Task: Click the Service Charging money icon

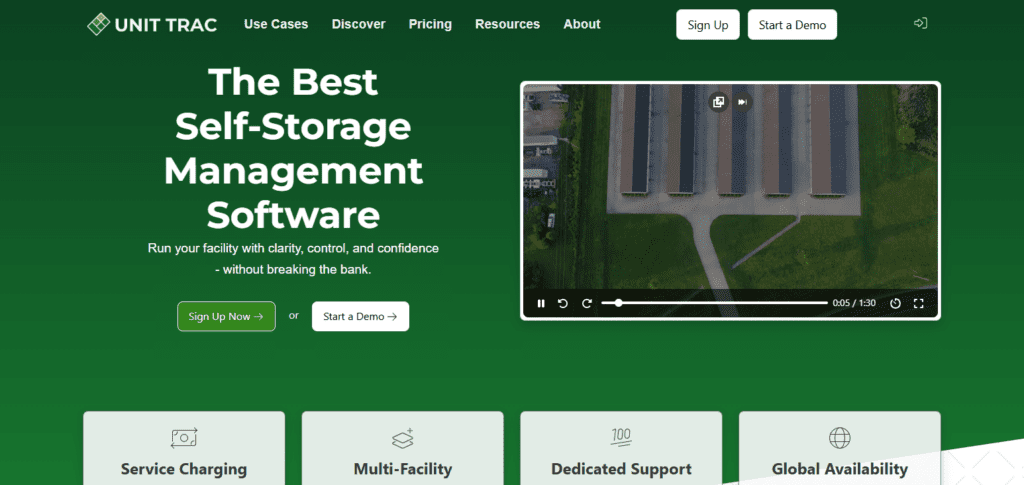Action: coord(184,437)
